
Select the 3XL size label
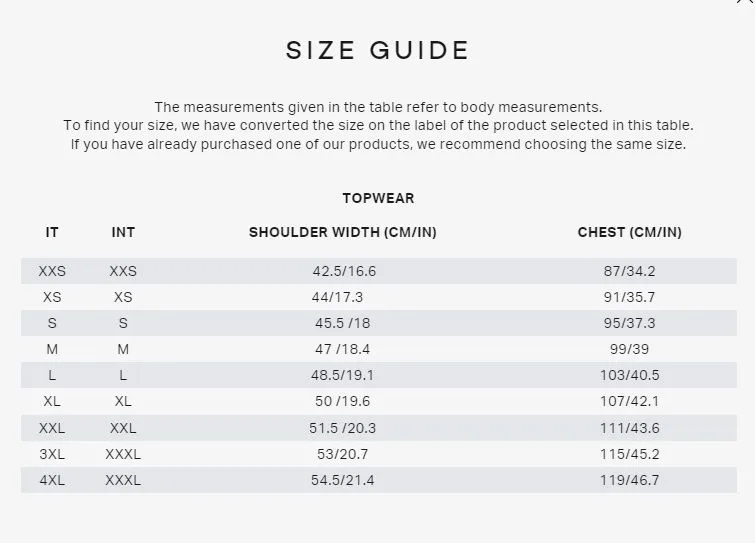click(x=52, y=454)
